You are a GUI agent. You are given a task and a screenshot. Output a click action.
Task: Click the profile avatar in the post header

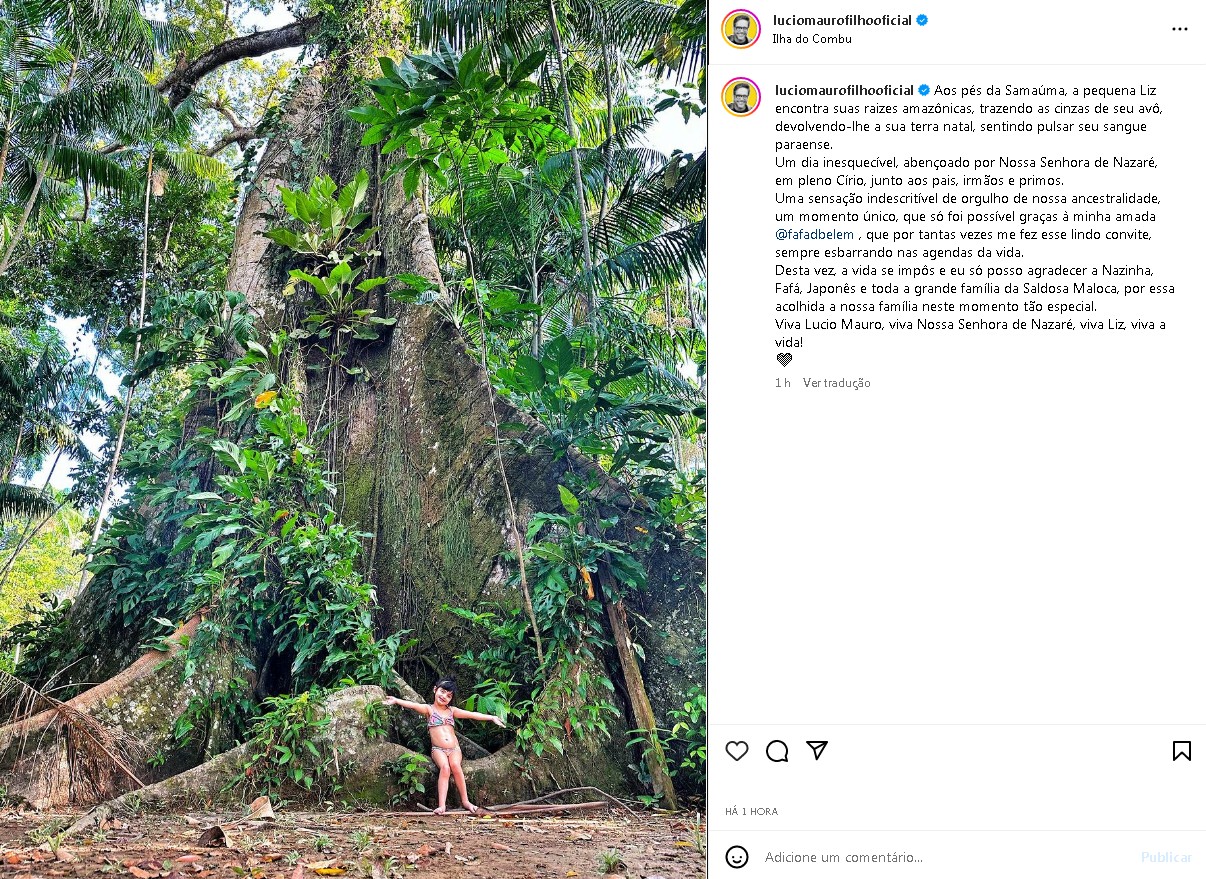tap(741, 29)
